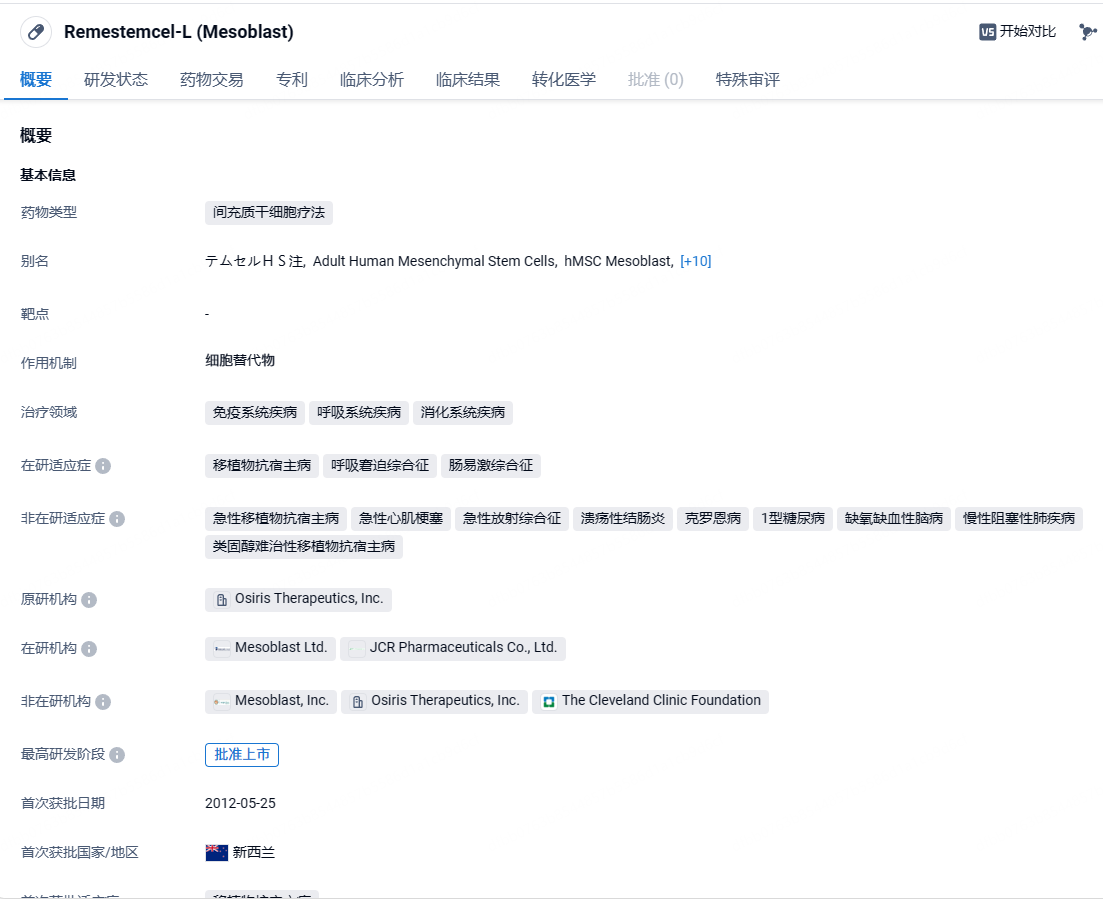Click the 急性移植物抗宿主病 tag
Image resolution: width=1103 pixels, height=899 pixels.
[276, 518]
